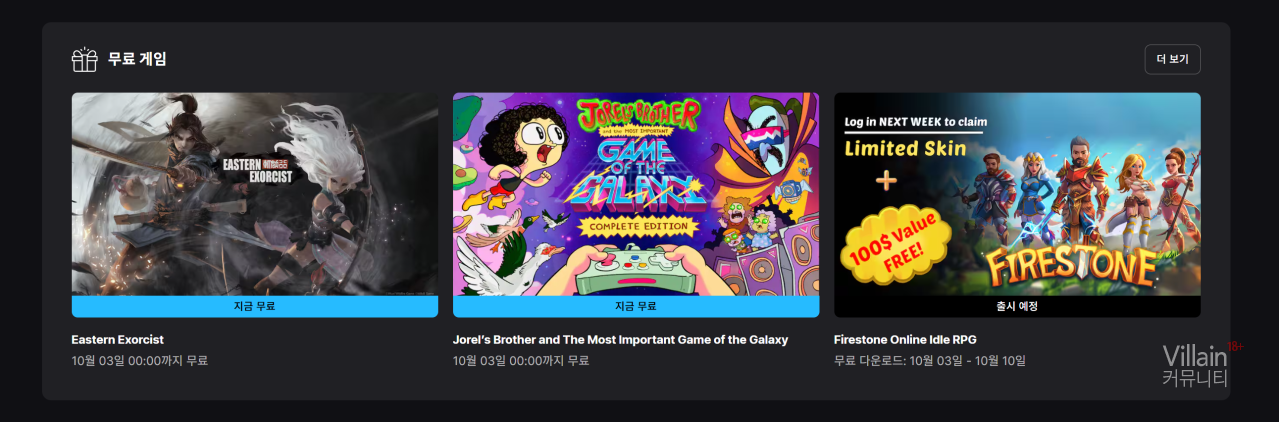Viewport: 1279px width, 422px height.
Task: Open the Eastern Exorcist title link
Action: tap(118, 340)
